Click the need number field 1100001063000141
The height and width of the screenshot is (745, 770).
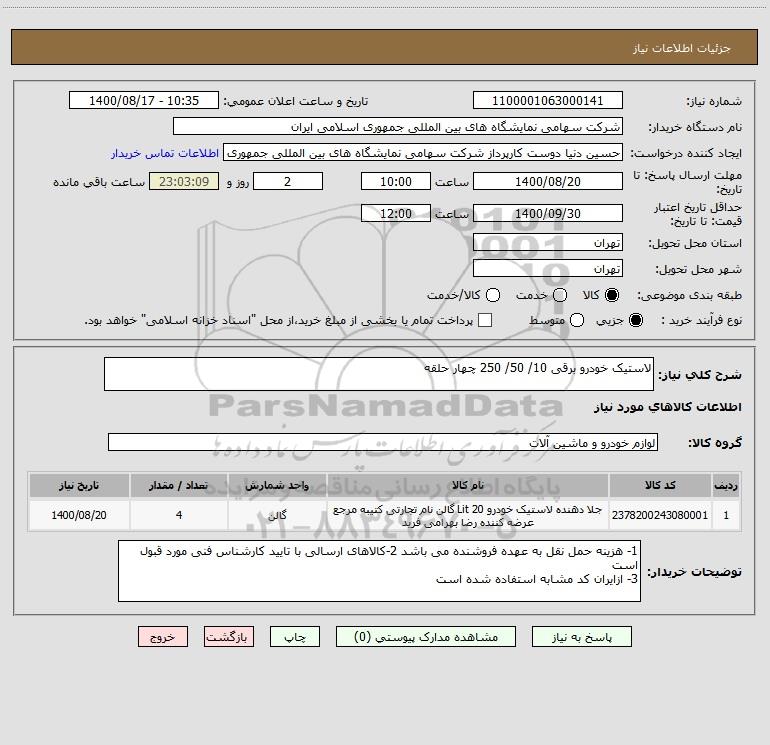click(548, 100)
